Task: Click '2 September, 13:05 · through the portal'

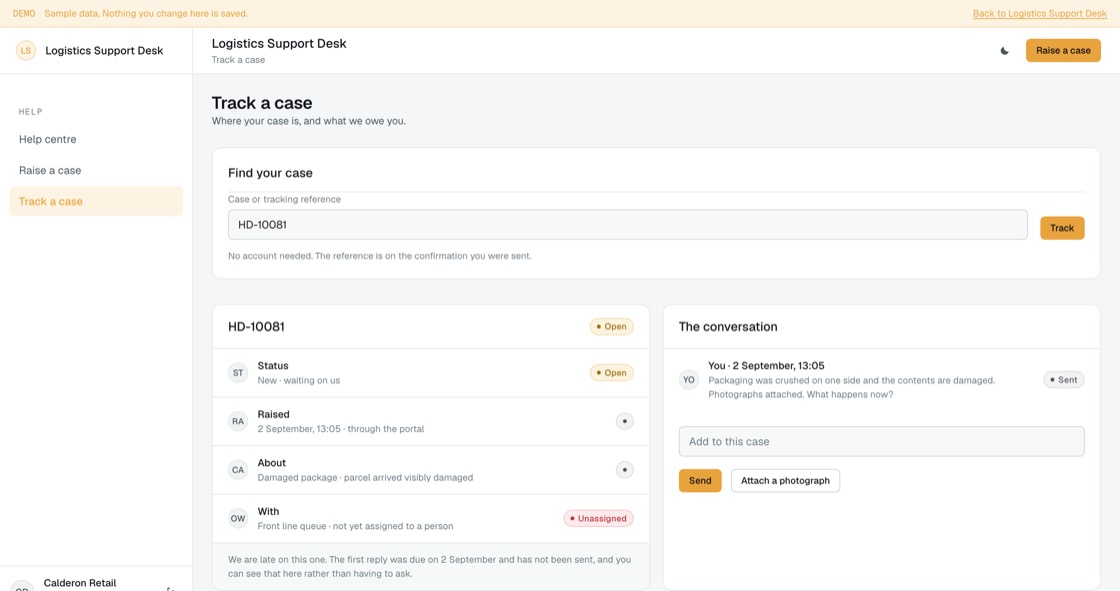Action: click(341, 429)
